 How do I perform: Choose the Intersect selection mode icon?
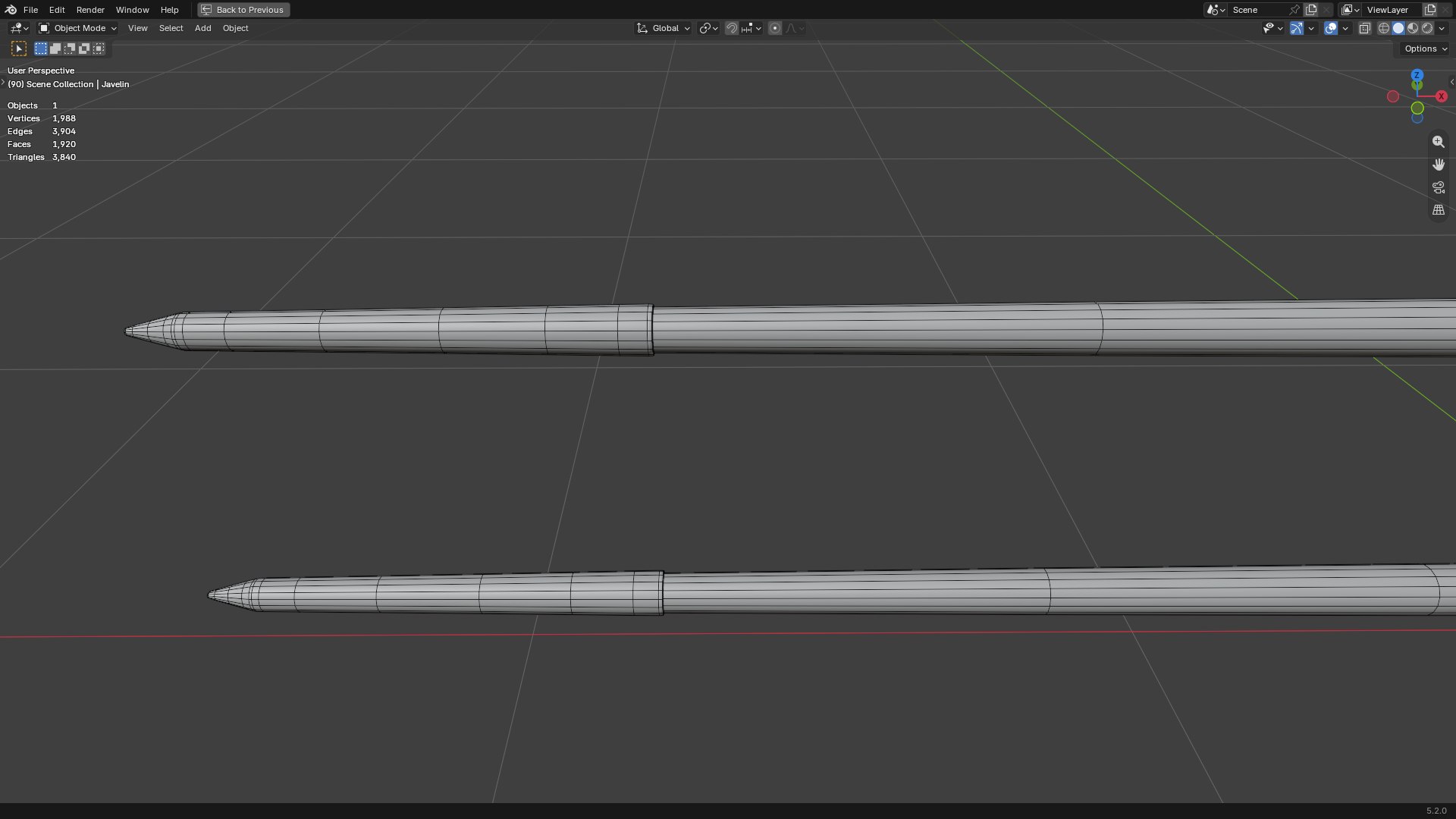tap(99, 49)
